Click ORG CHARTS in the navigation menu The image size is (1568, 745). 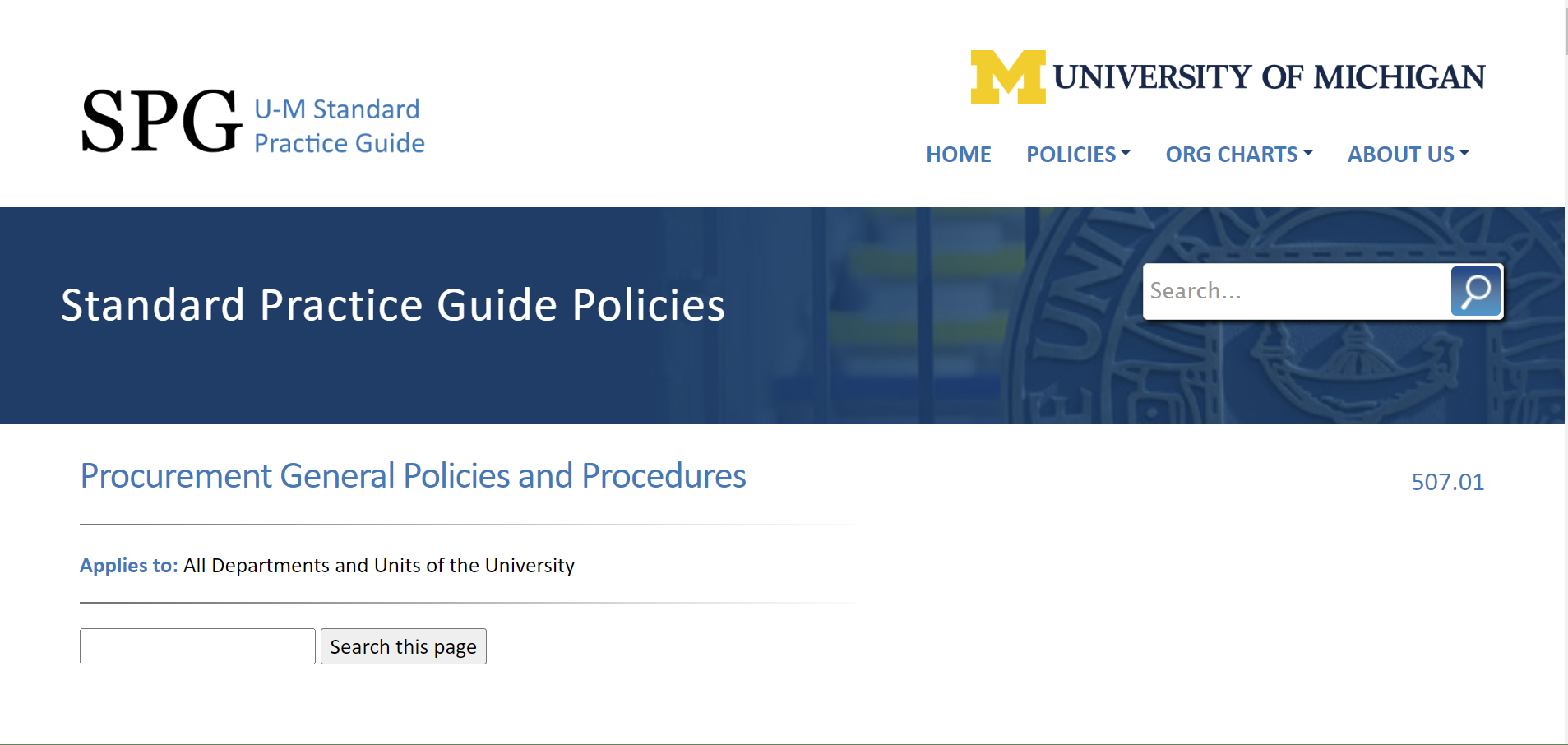(1237, 155)
